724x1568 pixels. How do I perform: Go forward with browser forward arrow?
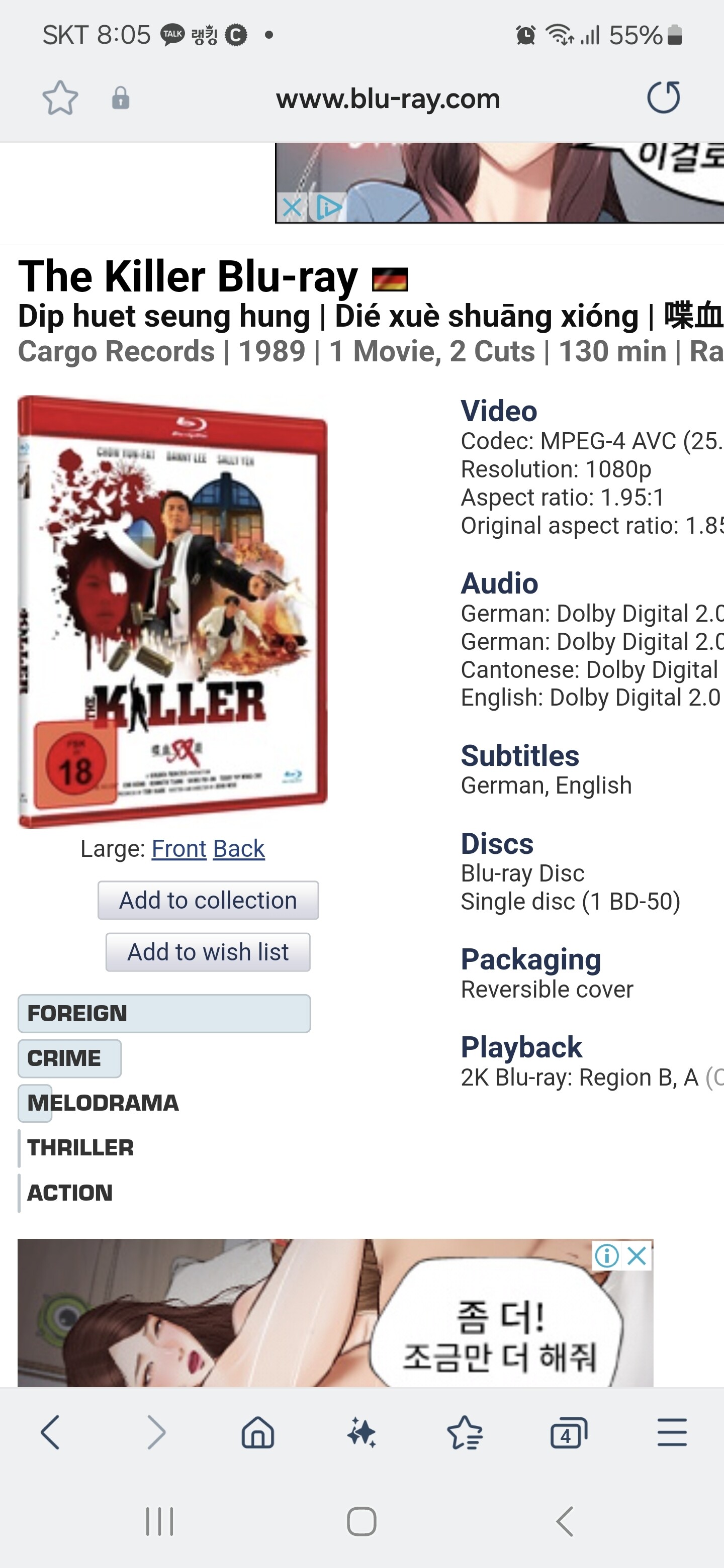156,1432
